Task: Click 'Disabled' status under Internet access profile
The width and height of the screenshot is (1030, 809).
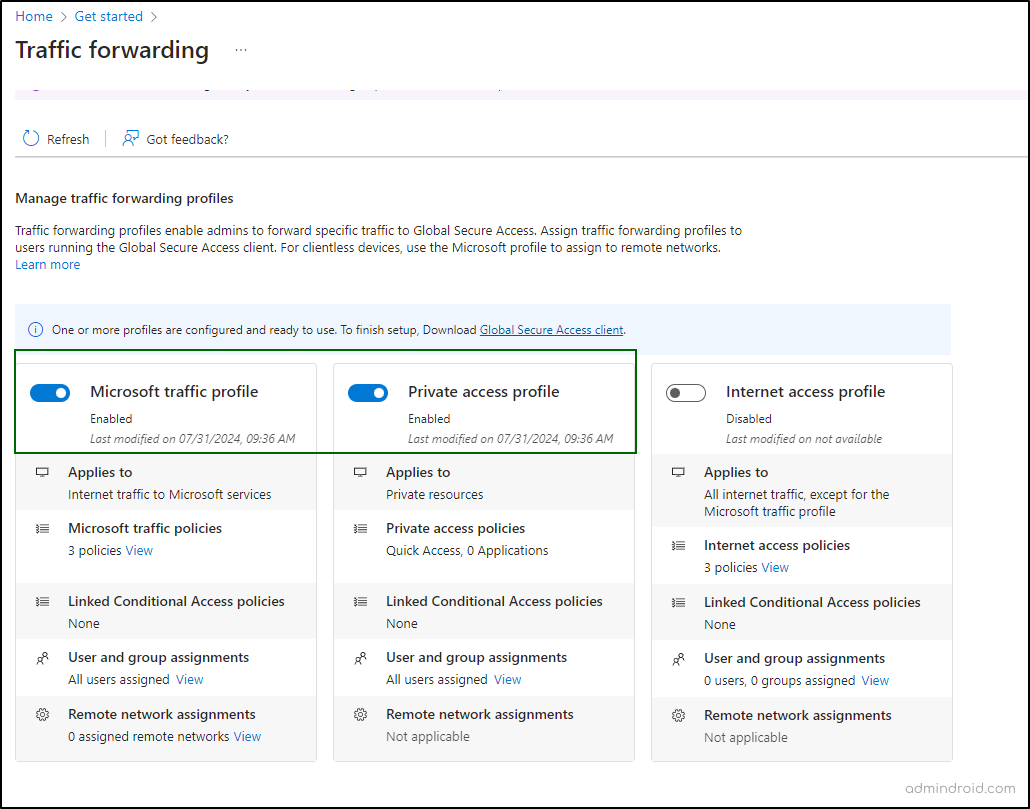Action: (748, 419)
